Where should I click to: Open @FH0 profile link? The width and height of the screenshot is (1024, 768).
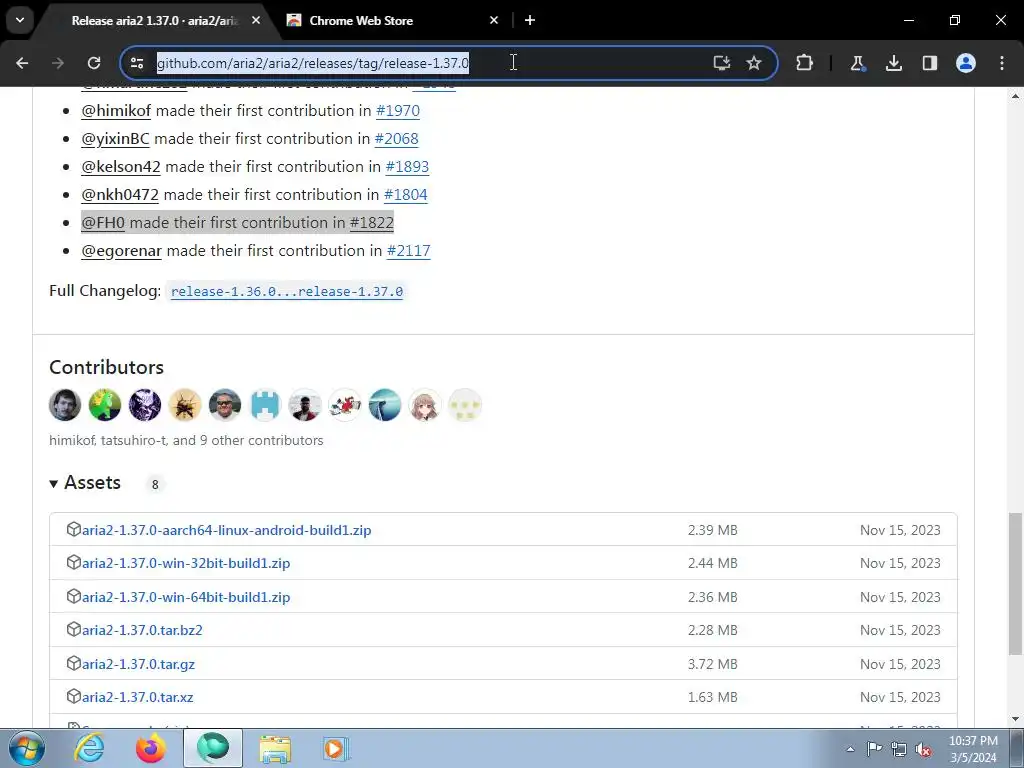point(103,223)
